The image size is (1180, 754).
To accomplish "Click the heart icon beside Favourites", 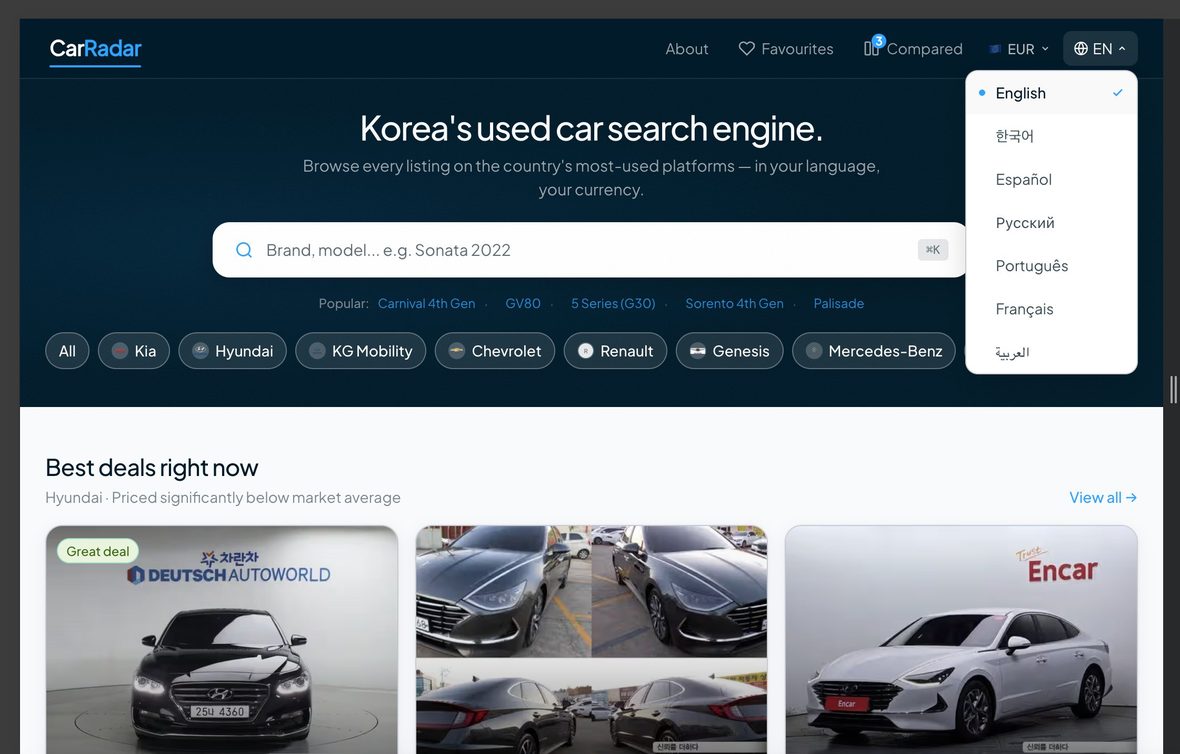I will point(747,49).
